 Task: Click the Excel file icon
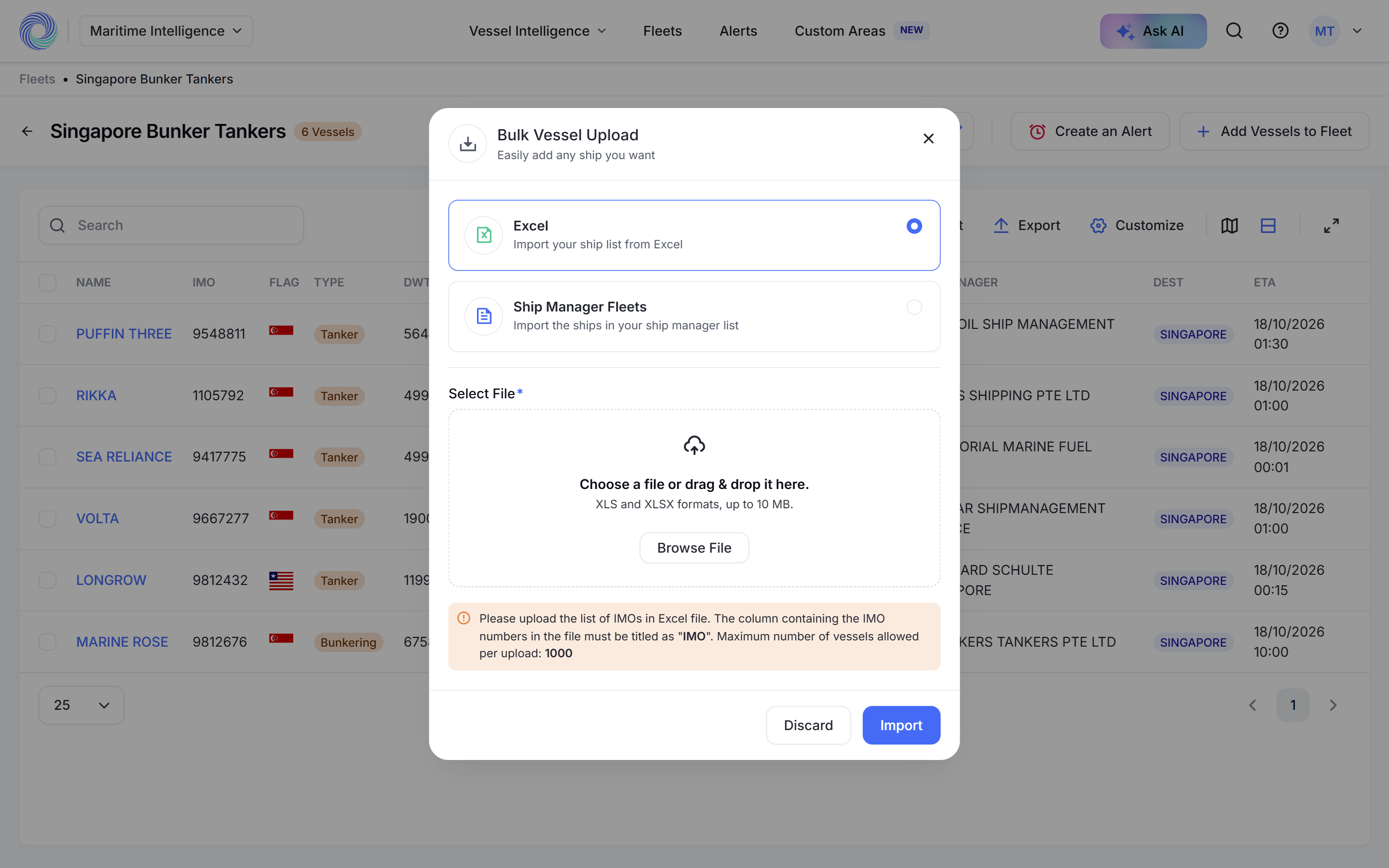pos(484,235)
